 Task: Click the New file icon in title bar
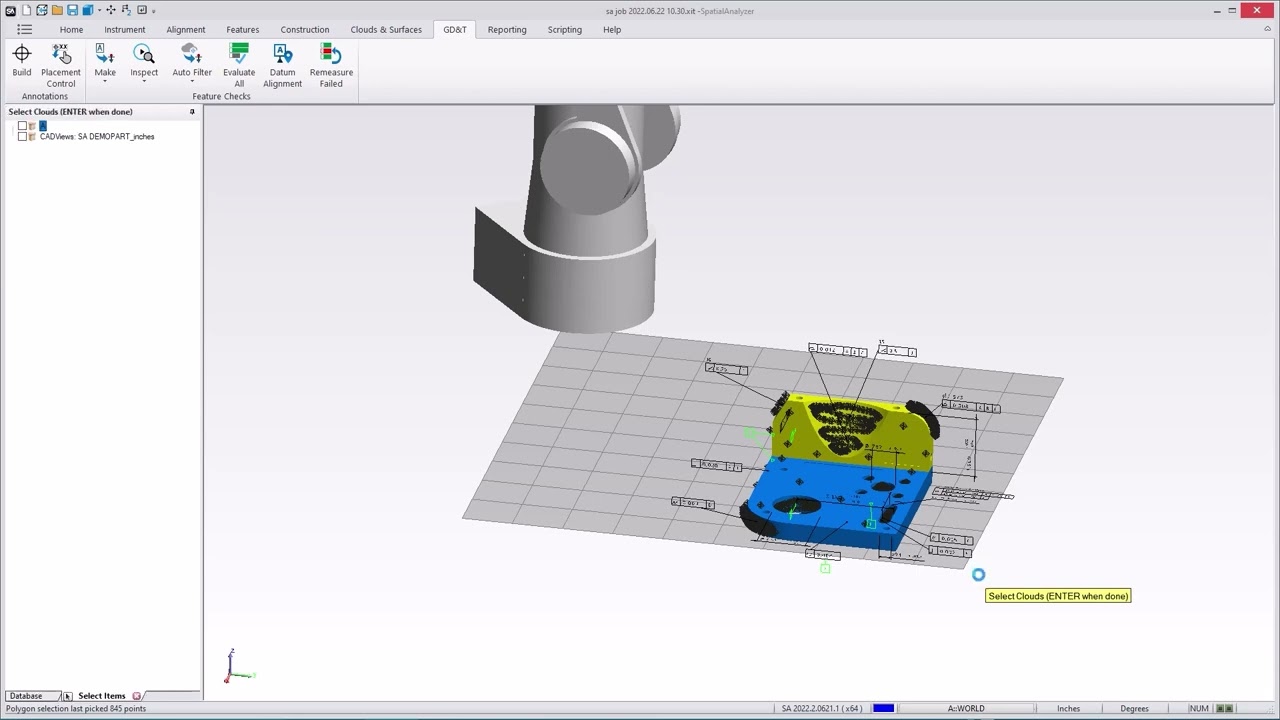click(27, 10)
